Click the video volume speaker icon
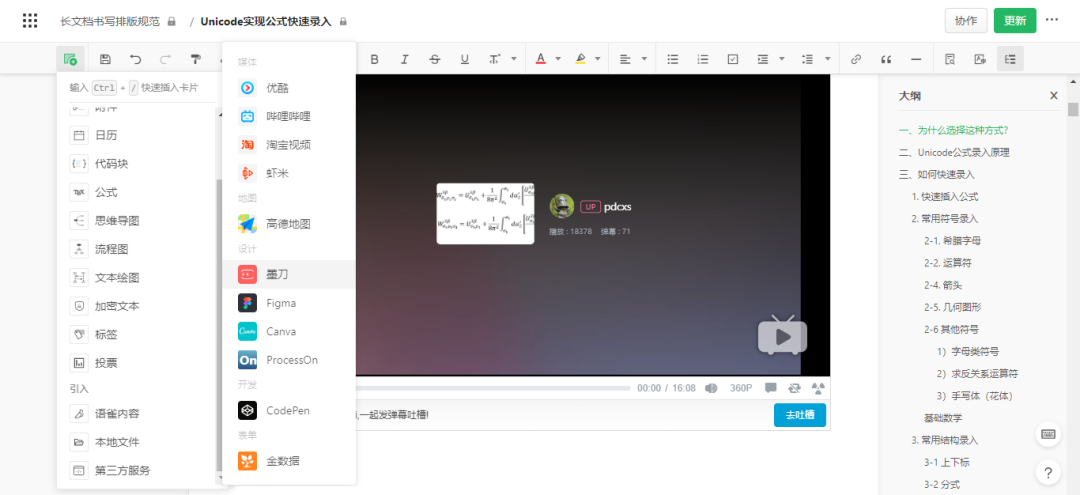This screenshot has width=1080, height=495. [712, 388]
